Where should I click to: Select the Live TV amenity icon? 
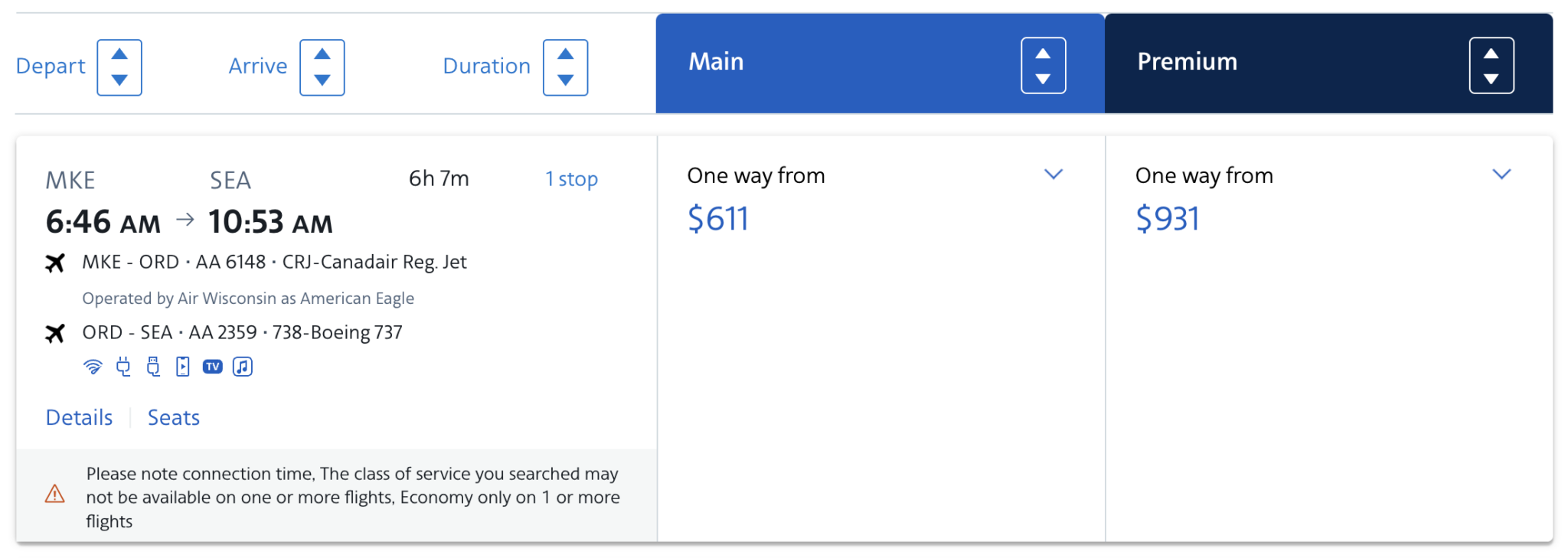(x=213, y=367)
